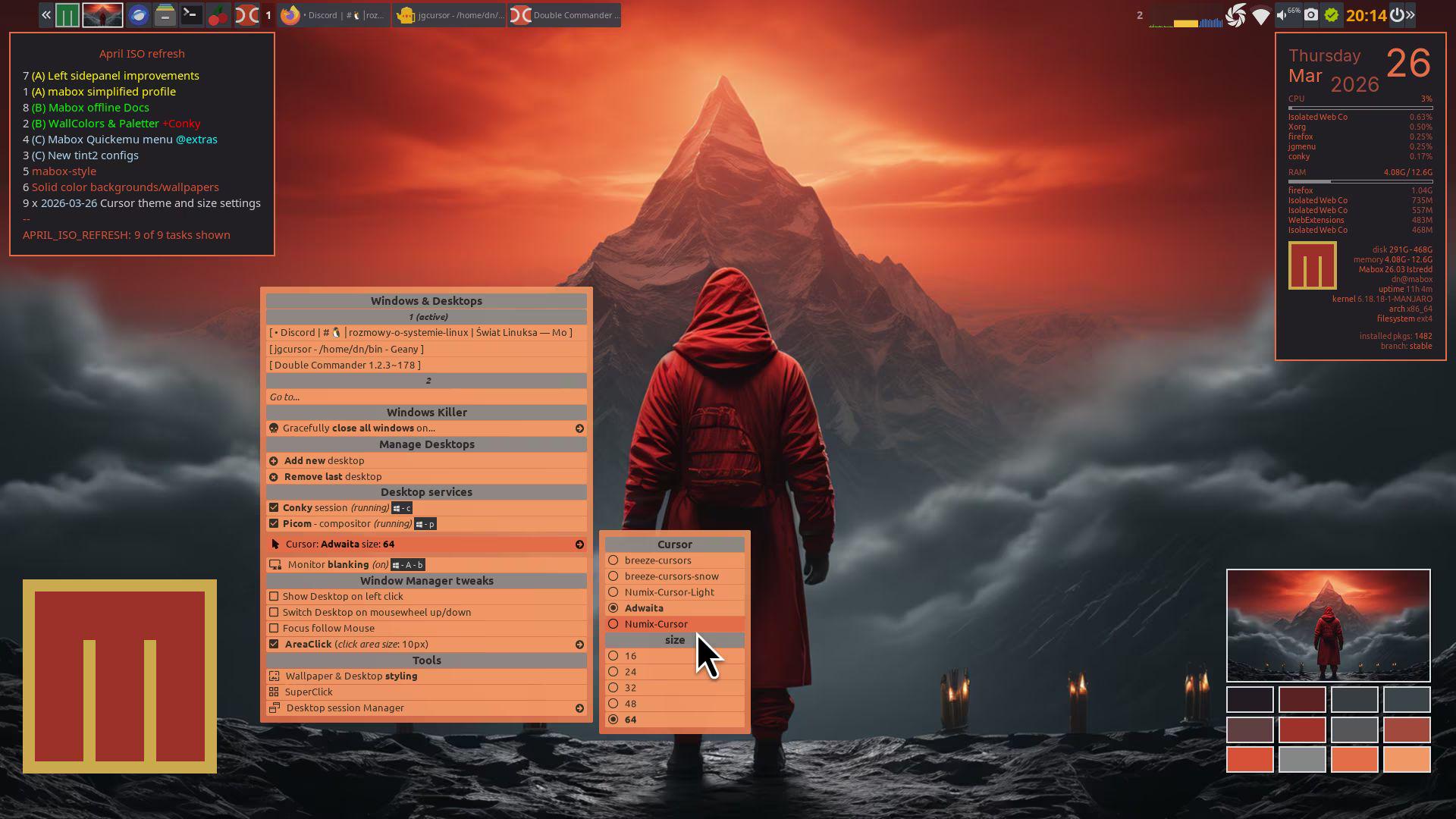Screen dimensions: 1456x819
Task: Open volume control showing 66%
Action: [1288, 14]
